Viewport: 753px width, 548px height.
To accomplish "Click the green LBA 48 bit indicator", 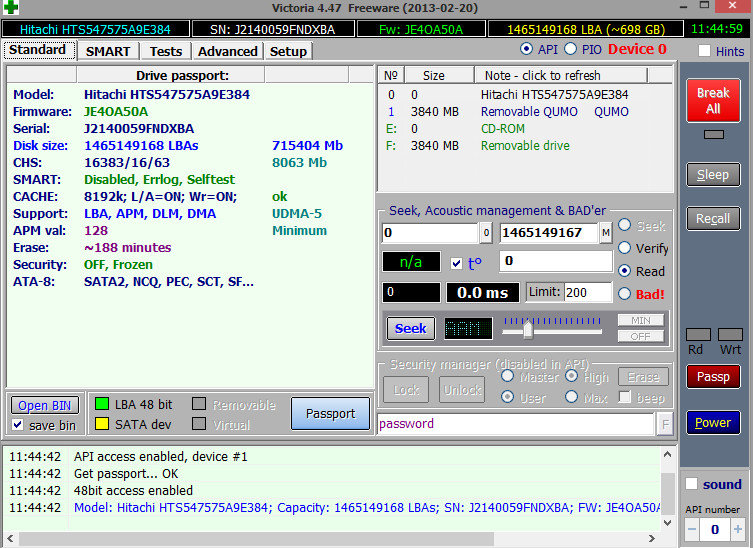I will (101, 404).
